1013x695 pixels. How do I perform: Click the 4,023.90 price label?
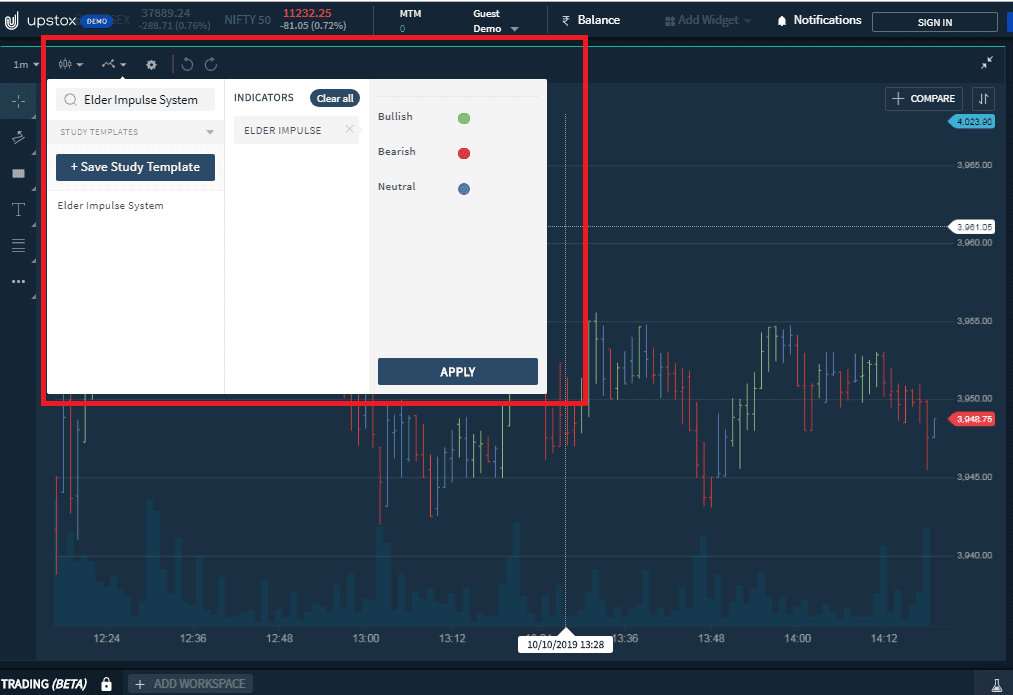(x=972, y=121)
